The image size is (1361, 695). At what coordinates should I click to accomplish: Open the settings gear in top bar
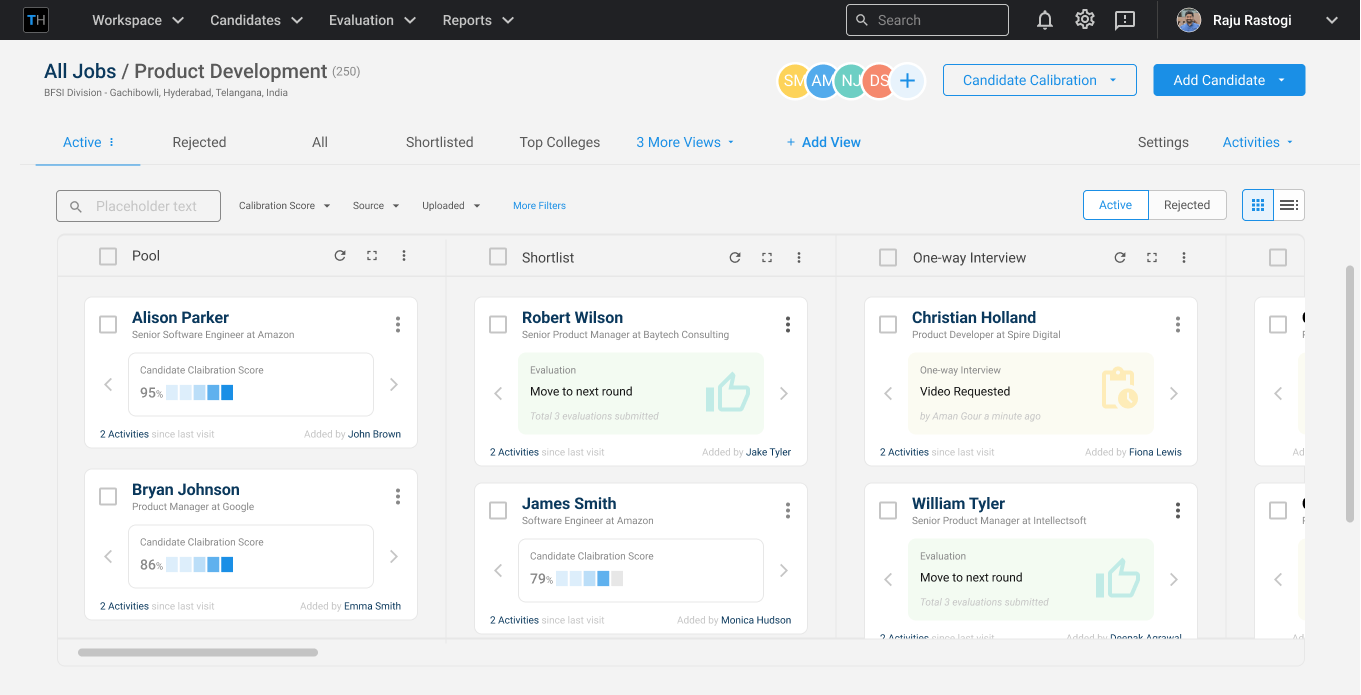pyautogui.click(x=1085, y=20)
